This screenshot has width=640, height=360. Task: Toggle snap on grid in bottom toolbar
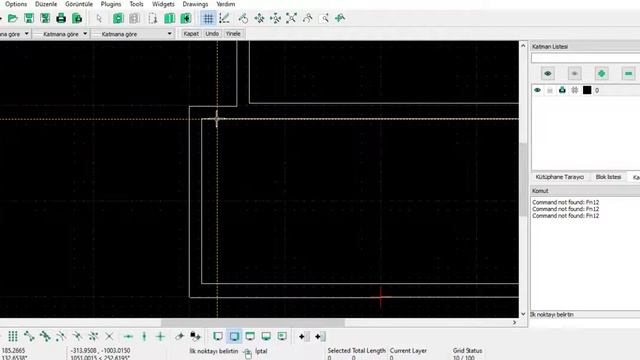point(13,336)
